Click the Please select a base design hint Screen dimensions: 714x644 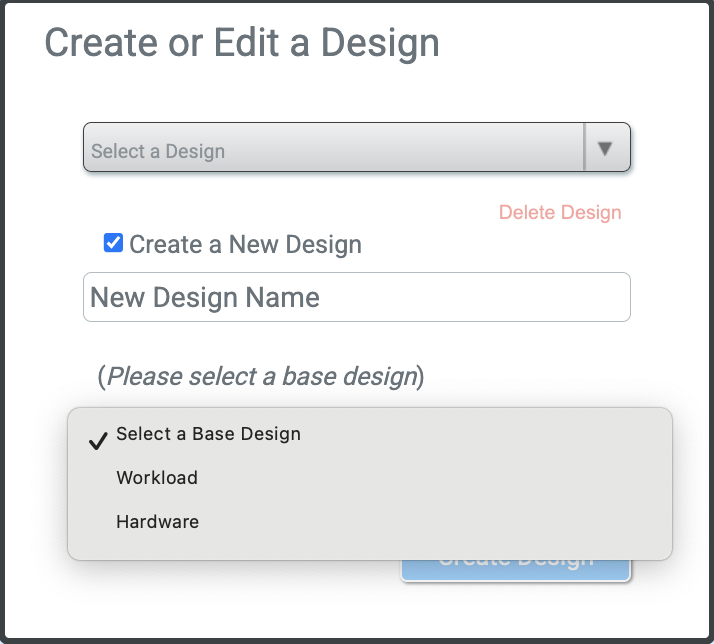click(261, 377)
